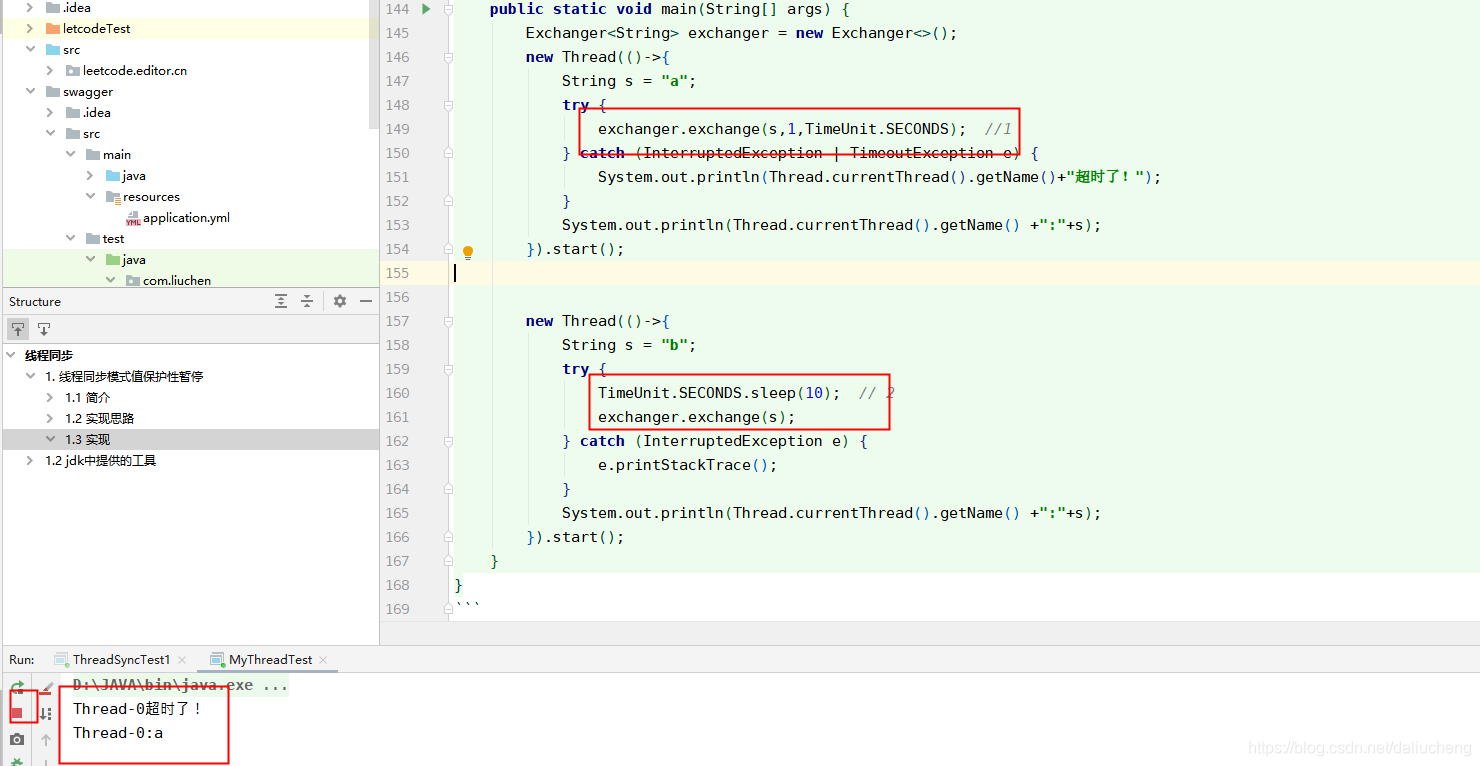The height and width of the screenshot is (766, 1480).
Task: Open Structure panel settings gear
Action: click(x=340, y=301)
